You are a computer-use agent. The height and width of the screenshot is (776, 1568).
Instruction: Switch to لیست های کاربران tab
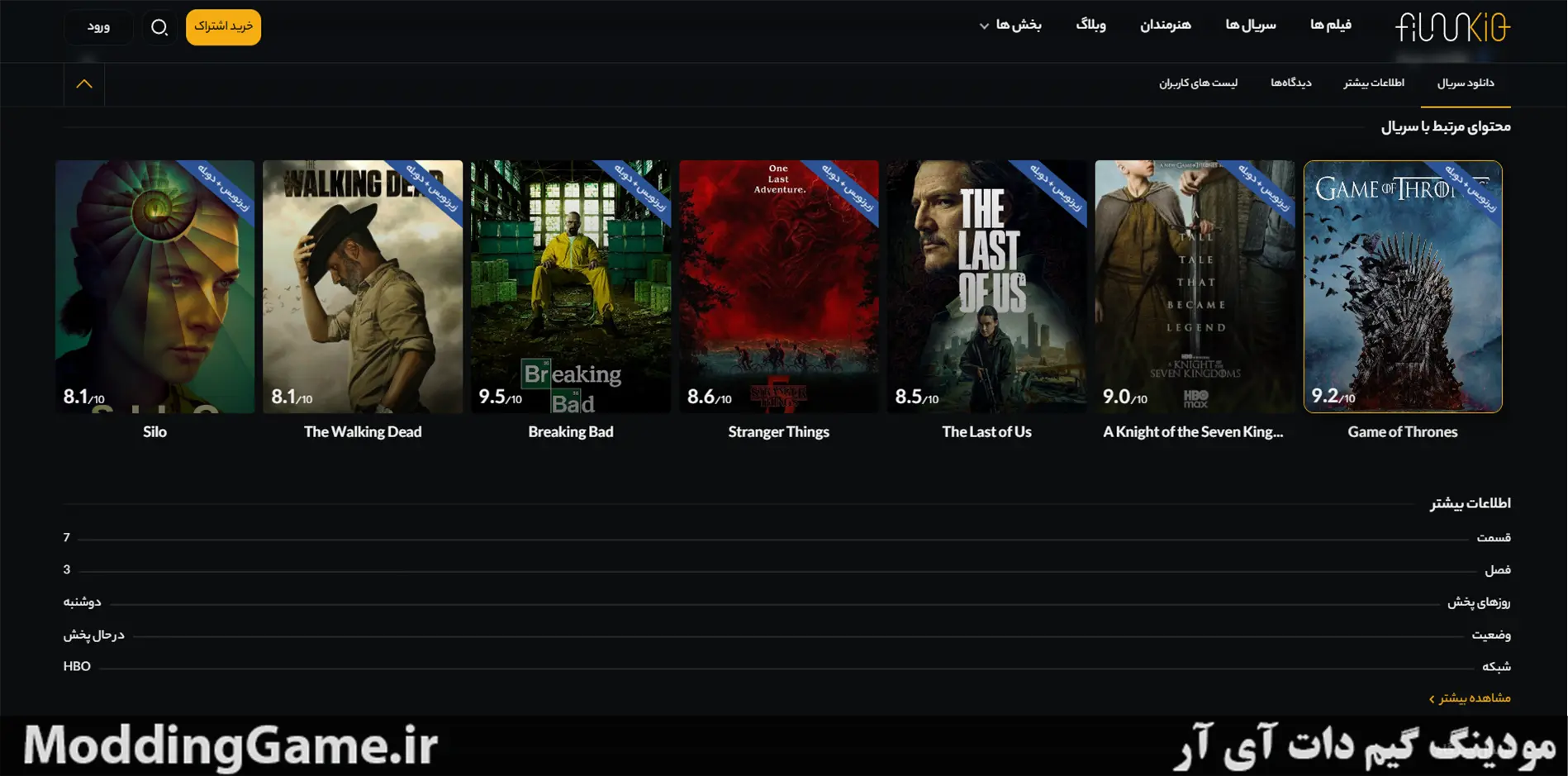1198,83
